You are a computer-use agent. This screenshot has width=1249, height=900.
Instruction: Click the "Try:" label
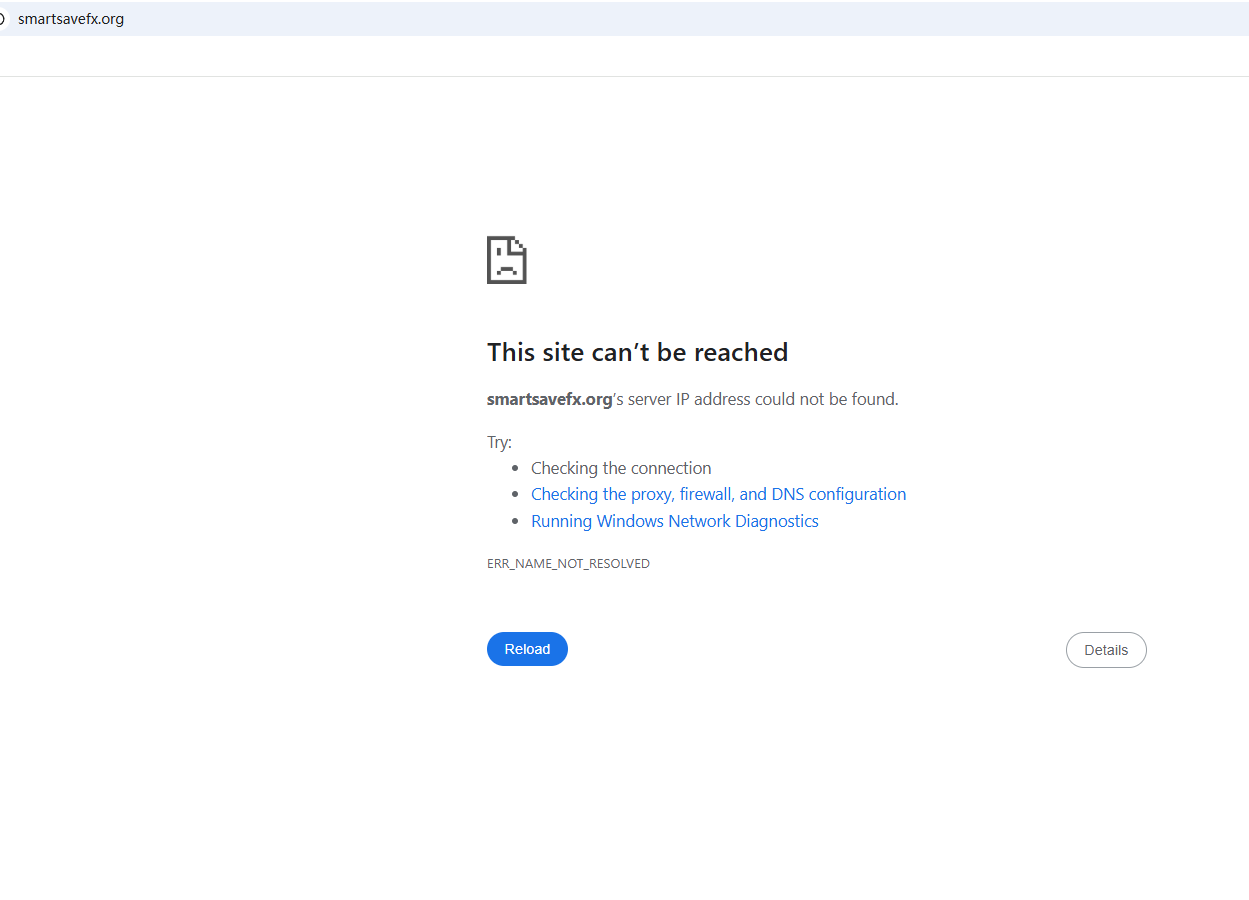pyautogui.click(x=499, y=442)
